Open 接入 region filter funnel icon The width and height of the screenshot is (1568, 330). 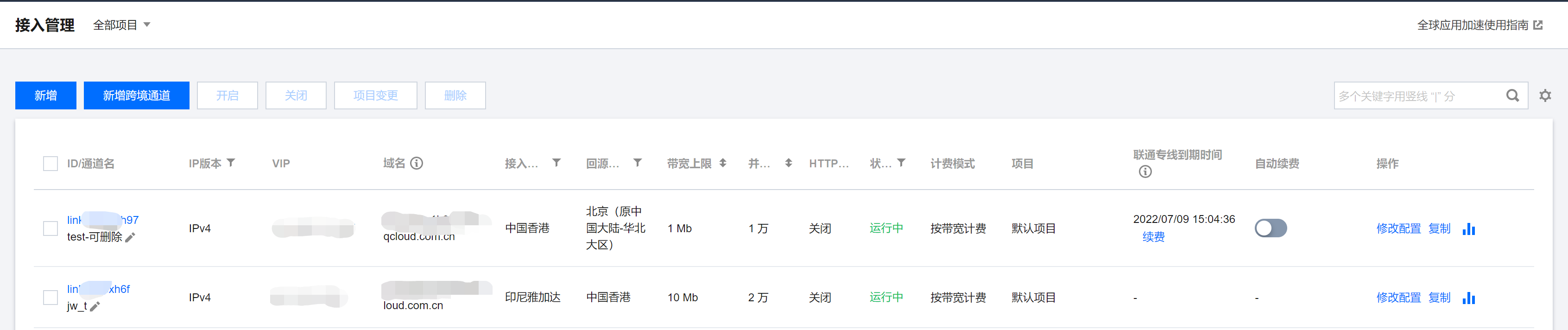(x=556, y=163)
